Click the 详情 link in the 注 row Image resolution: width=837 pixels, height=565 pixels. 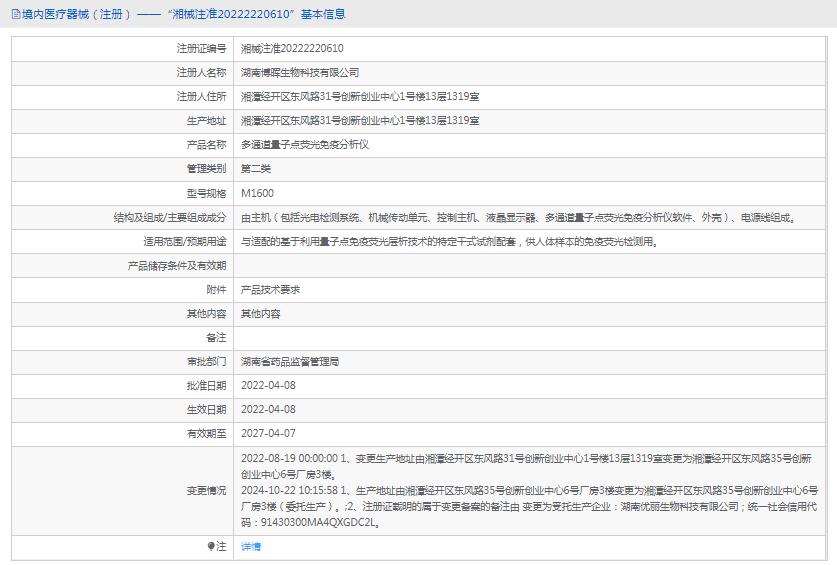(x=251, y=546)
